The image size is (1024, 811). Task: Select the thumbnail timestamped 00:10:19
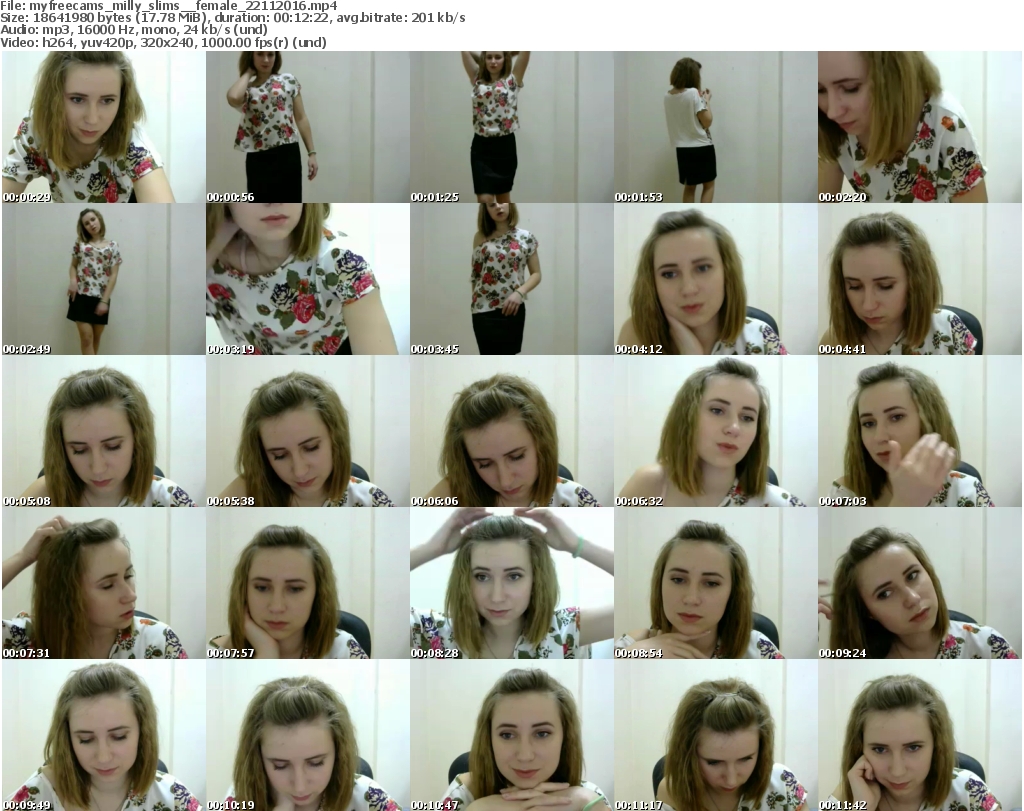(308, 735)
